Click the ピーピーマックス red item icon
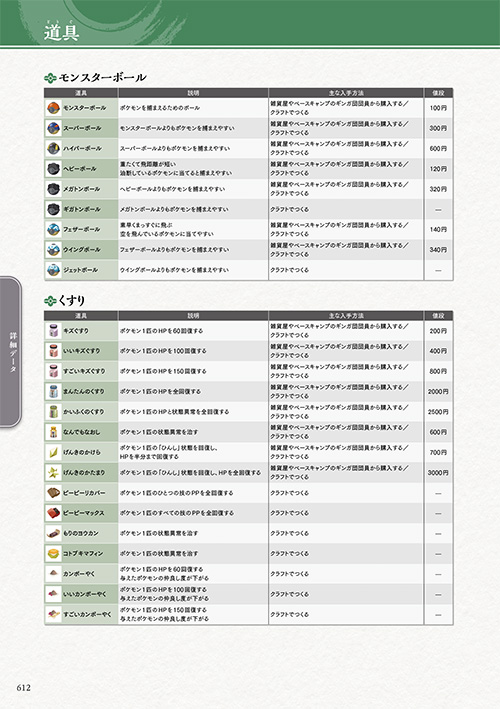 [53, 513]
